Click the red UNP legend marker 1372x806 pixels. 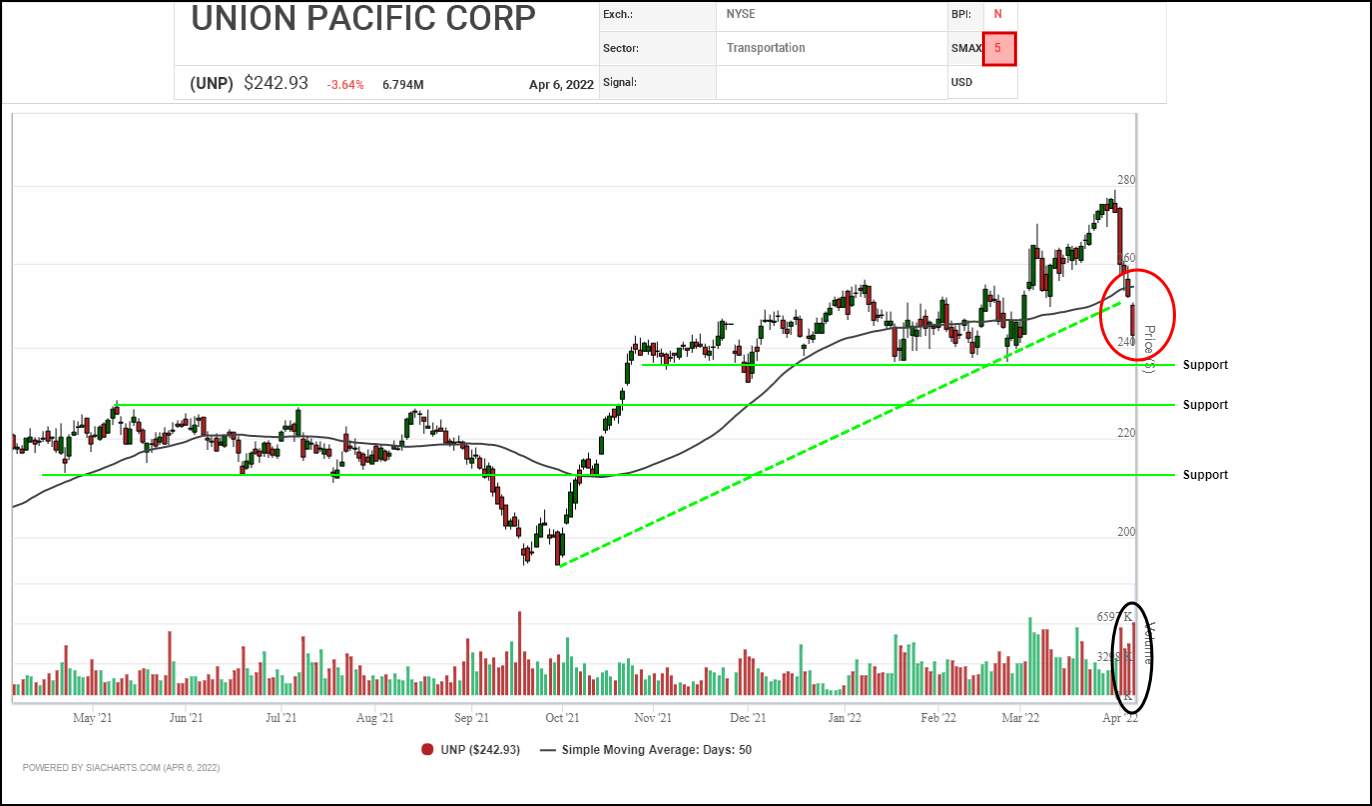(x=427, y=750)
